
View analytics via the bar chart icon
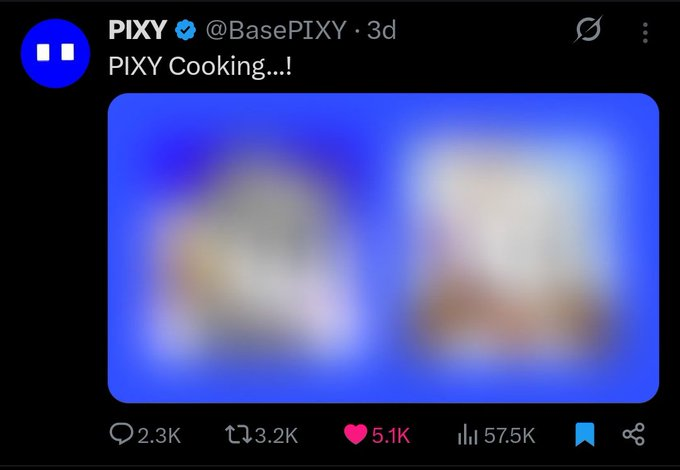pyautogui.click(x=468, y=435)
